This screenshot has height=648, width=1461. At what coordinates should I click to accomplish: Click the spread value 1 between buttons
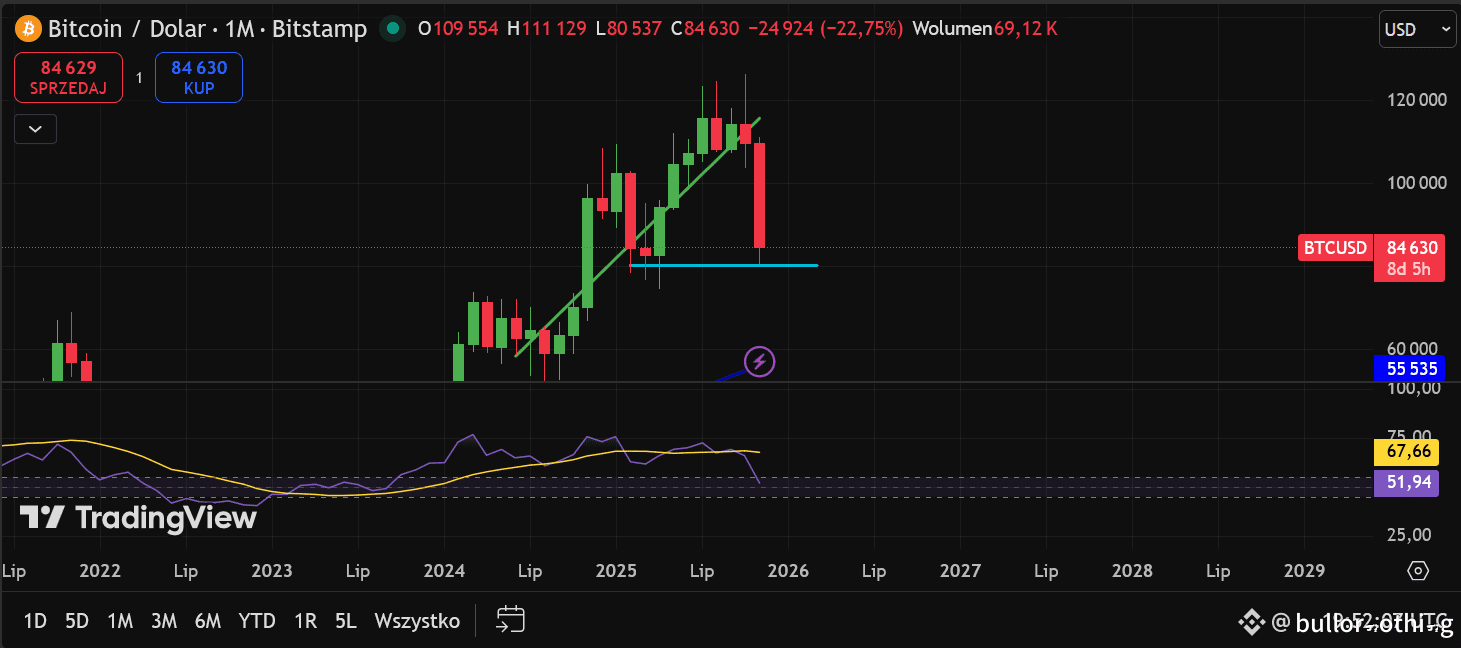point(139,78)
